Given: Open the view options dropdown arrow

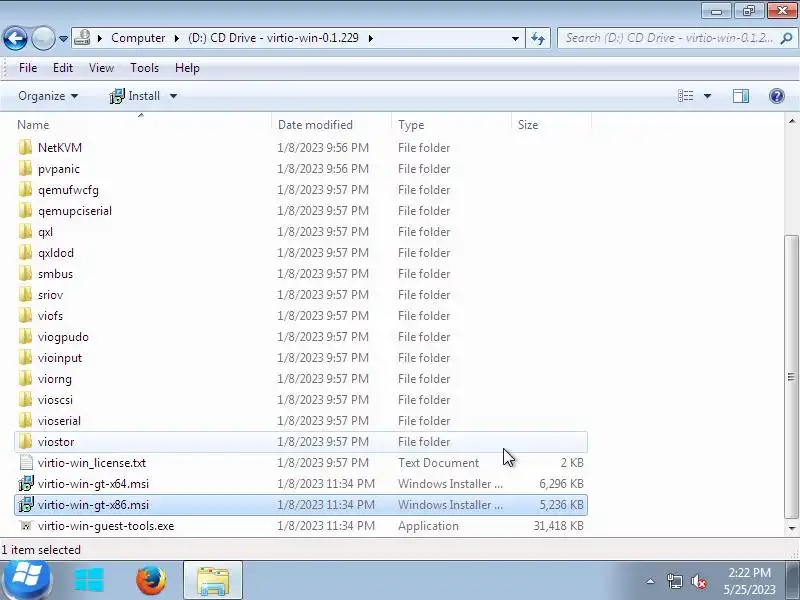Looking at the screenshot, I should pyautogui.click(x=707, y=96).
